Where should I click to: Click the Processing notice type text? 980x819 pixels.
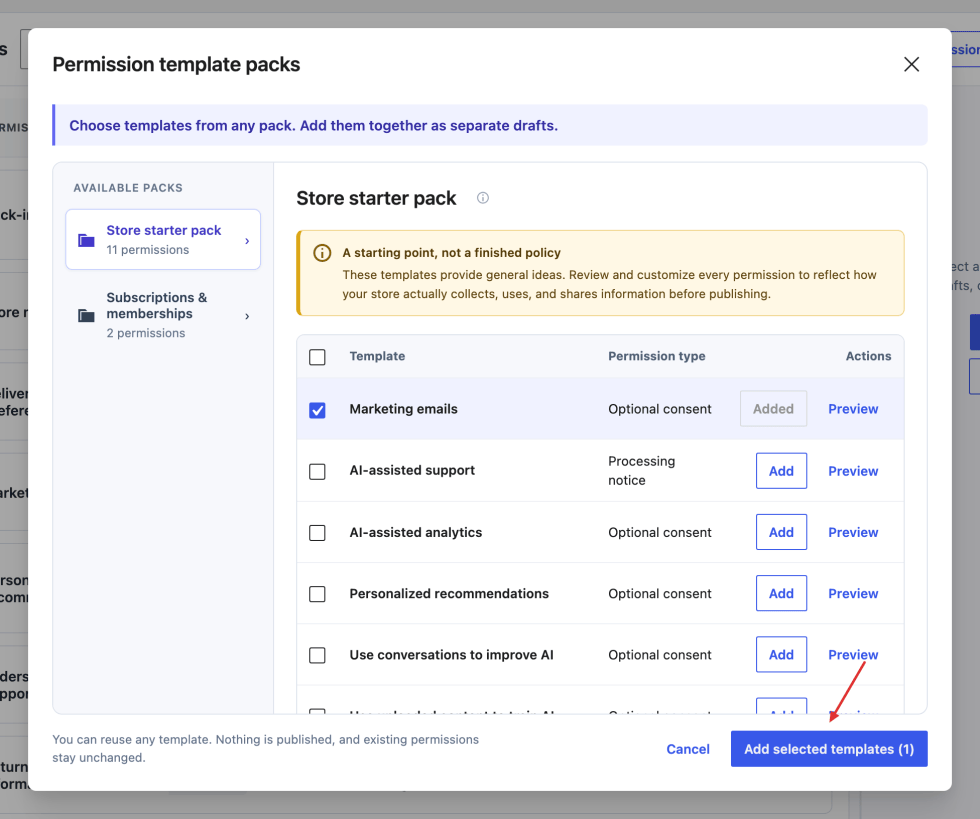641,471
